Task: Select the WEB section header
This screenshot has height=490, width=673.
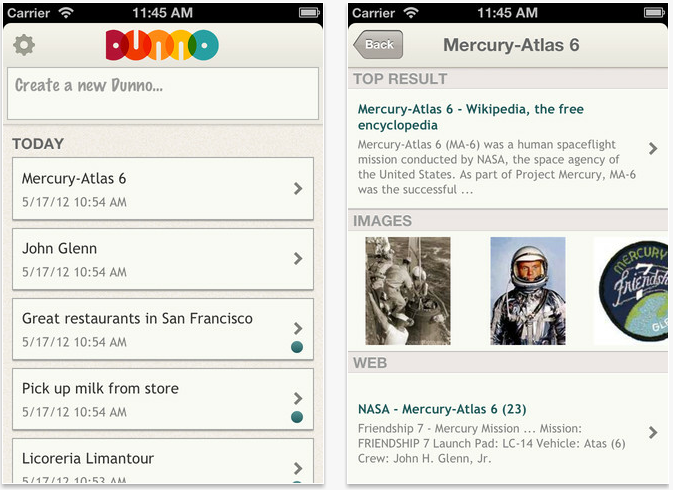Action: tap(370, 363)
